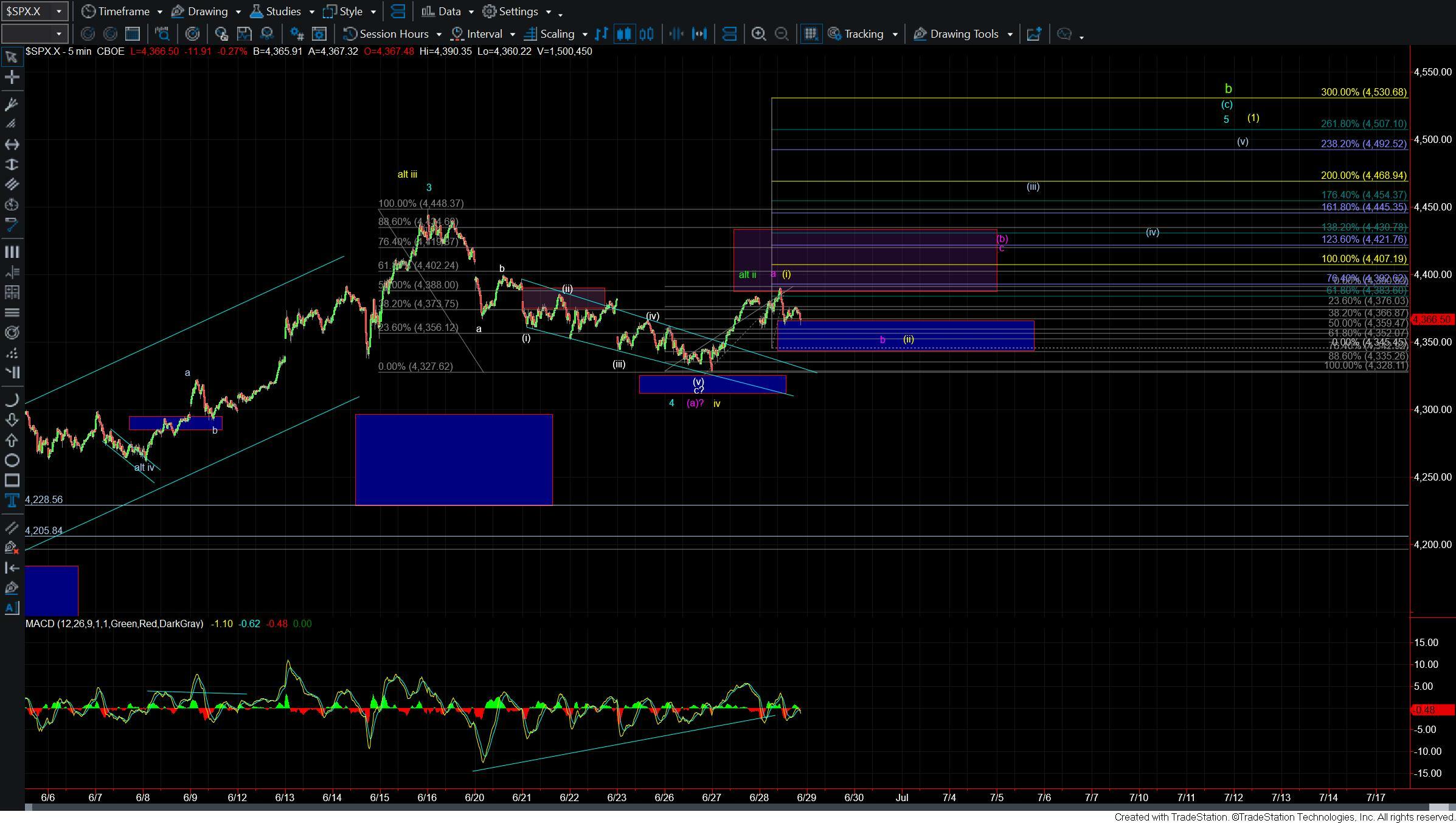Activate the Text annotation tool
Image resolution: width=1456 pixels, height=823 pixels.
(12, 501)
